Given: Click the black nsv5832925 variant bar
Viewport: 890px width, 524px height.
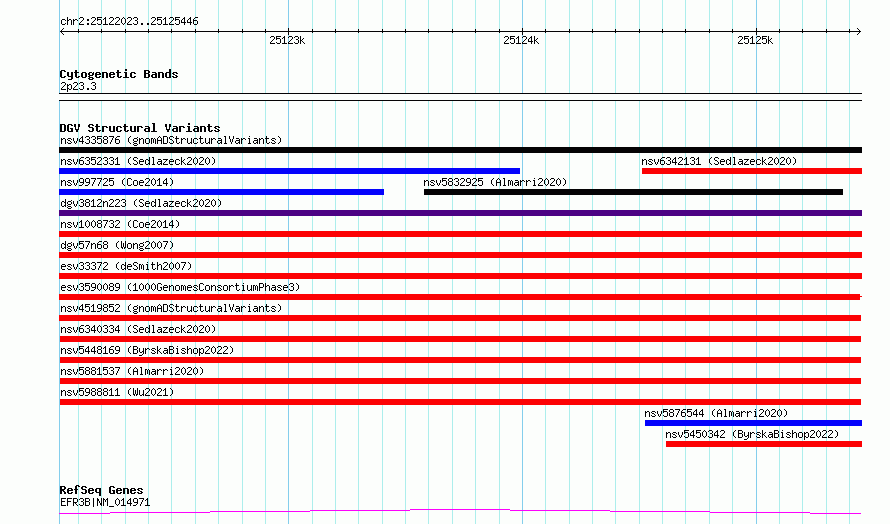Looking at the screenshot, I should [x=633, y=192].
